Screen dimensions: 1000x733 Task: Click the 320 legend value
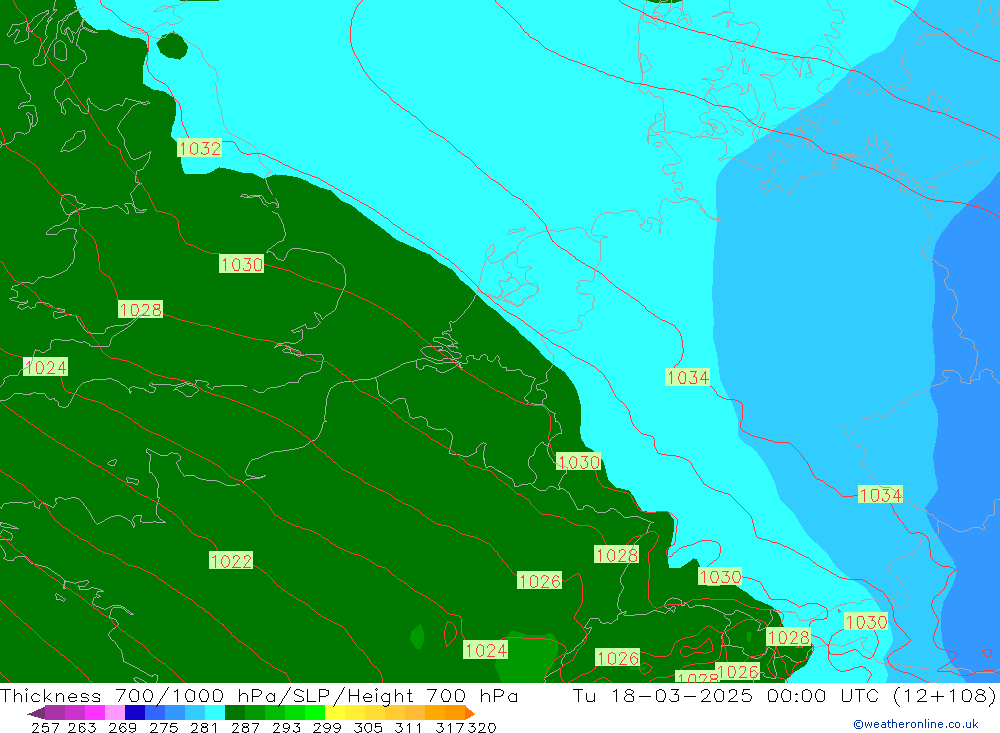pyautogui.click(x=482, y=727)
